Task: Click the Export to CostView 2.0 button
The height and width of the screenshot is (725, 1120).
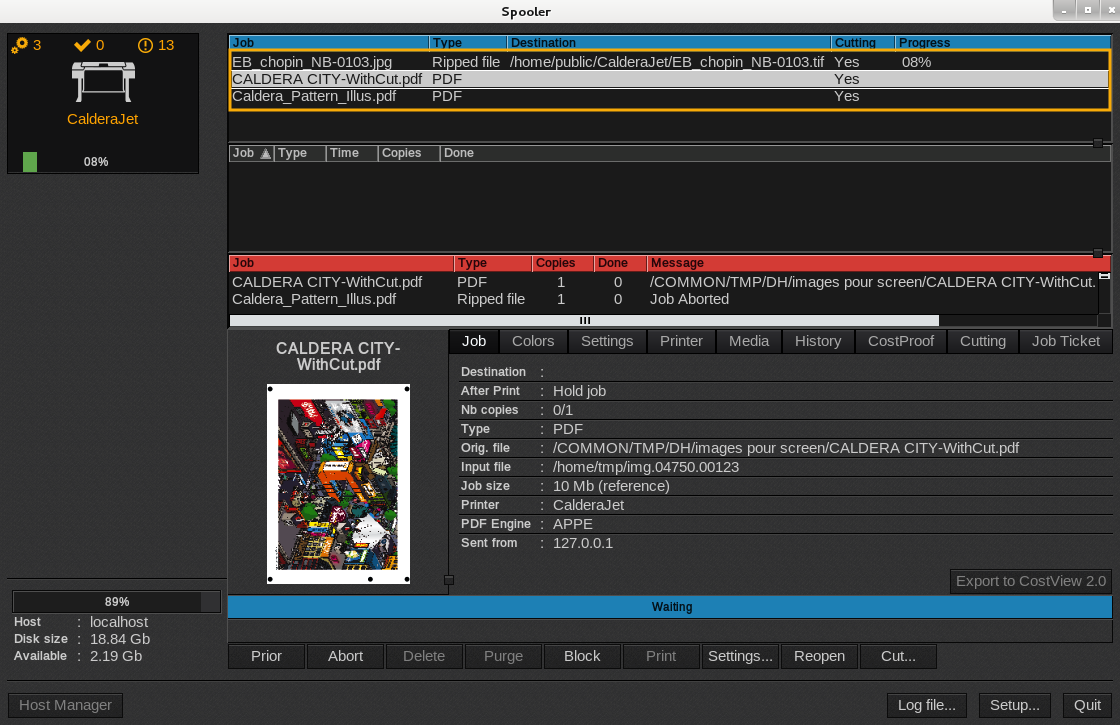Action: click(x=1030, y=581)
